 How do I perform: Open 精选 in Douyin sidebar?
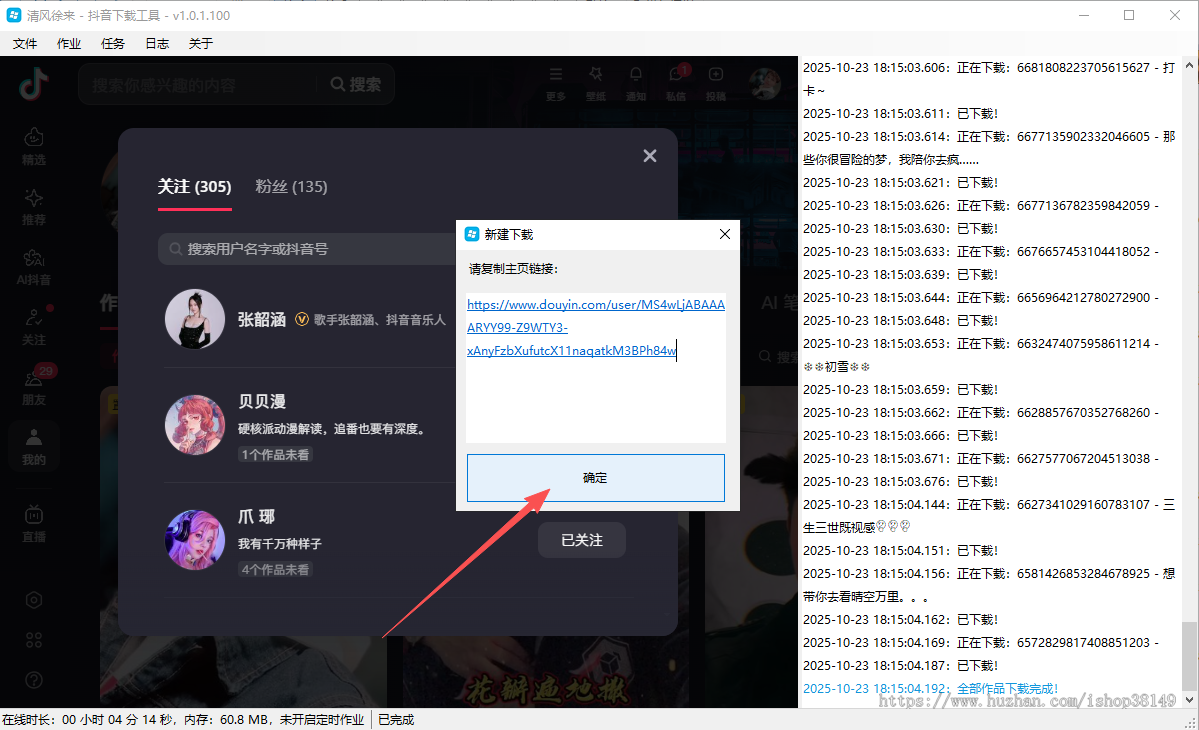(34, 146)
